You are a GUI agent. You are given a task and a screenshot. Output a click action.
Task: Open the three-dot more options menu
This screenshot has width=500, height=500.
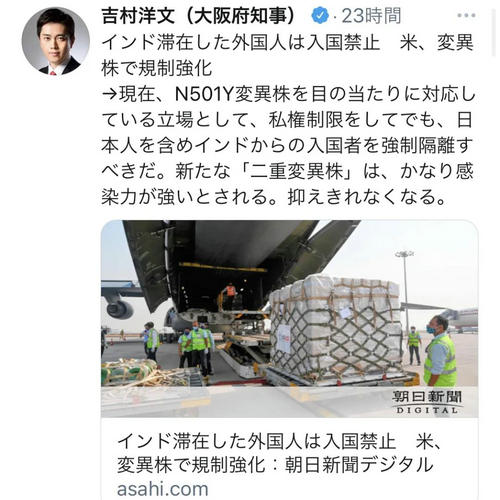(x=466, y=16)
